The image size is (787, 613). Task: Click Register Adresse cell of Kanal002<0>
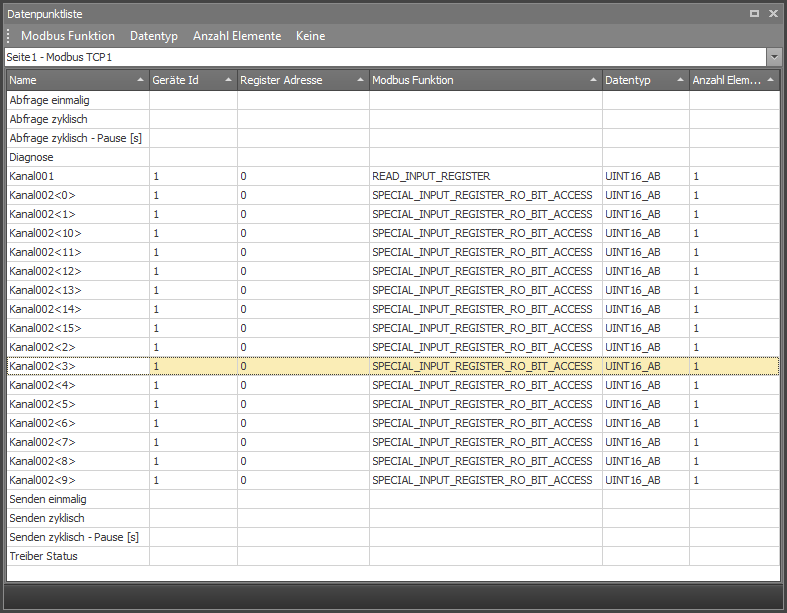click(303, 195)
